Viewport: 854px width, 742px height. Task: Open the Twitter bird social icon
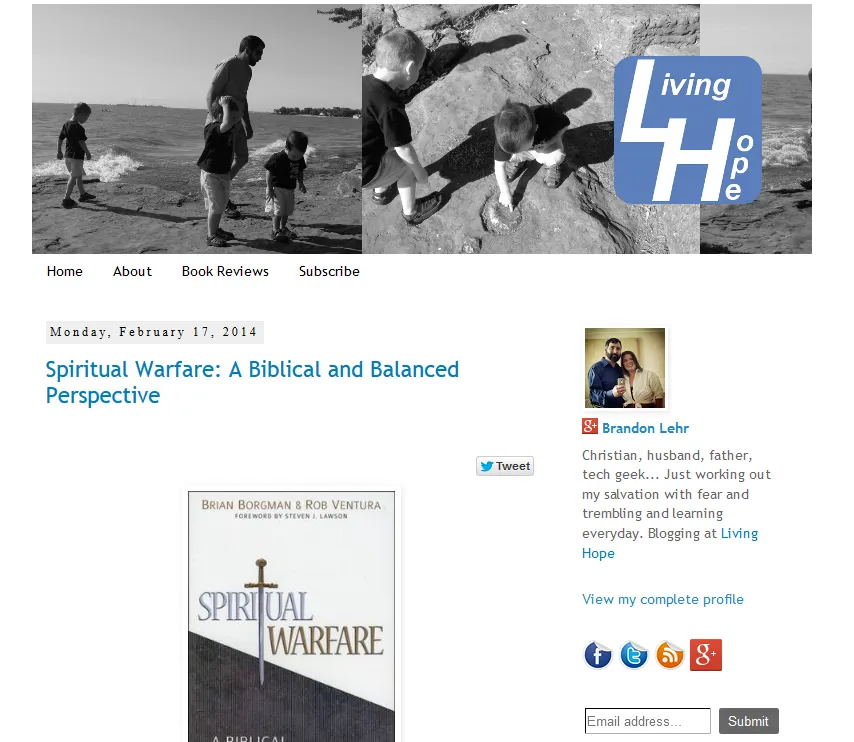(x=633, y=654)
